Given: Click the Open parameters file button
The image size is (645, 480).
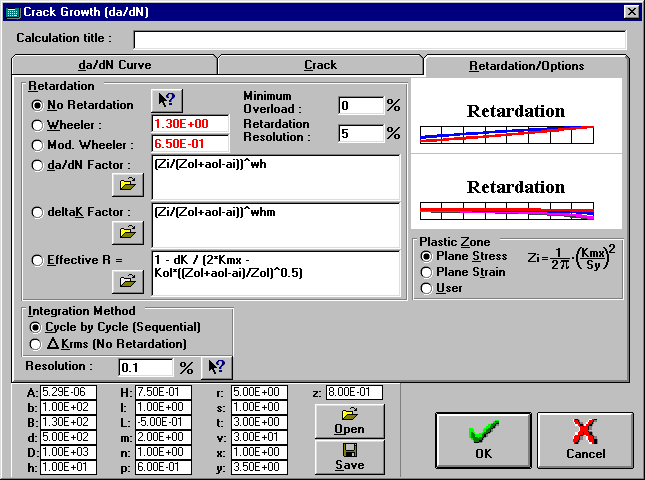Looking at the screenshot, I should coord(349,420).
